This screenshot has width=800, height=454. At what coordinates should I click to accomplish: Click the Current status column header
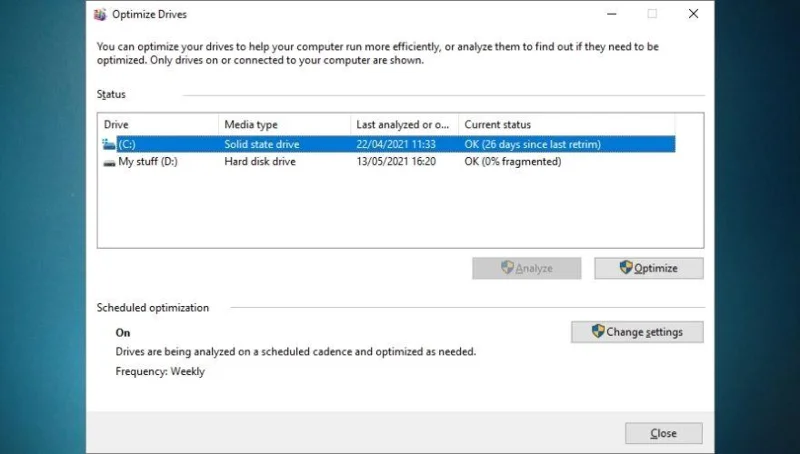pyautogui.click(x=566, y=124)
